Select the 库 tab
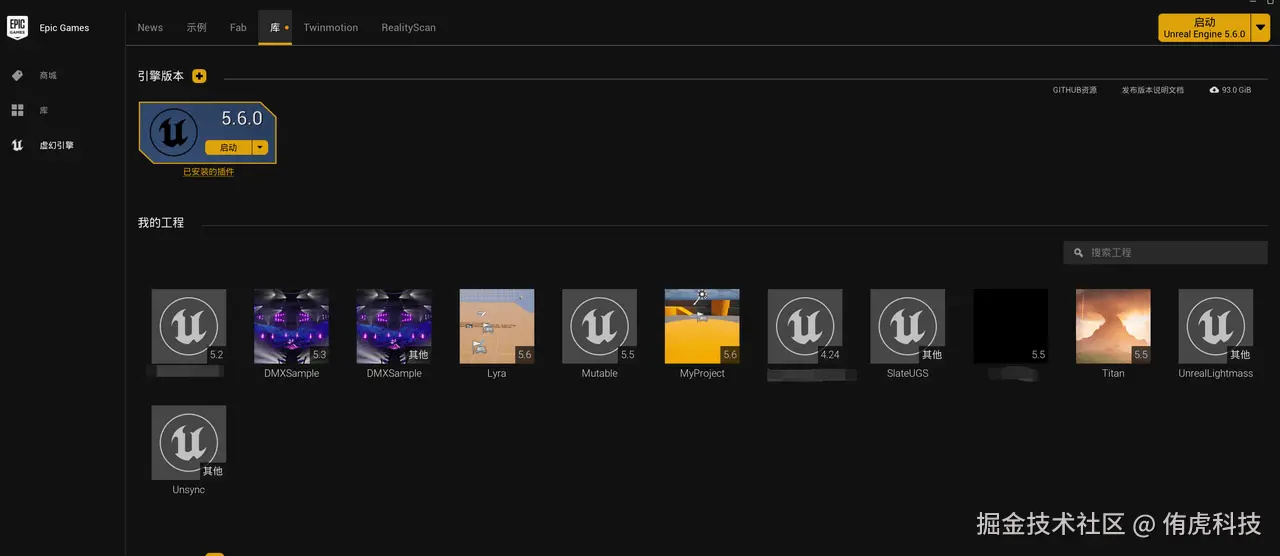The image size is (1280, 556). coord(275,28)
